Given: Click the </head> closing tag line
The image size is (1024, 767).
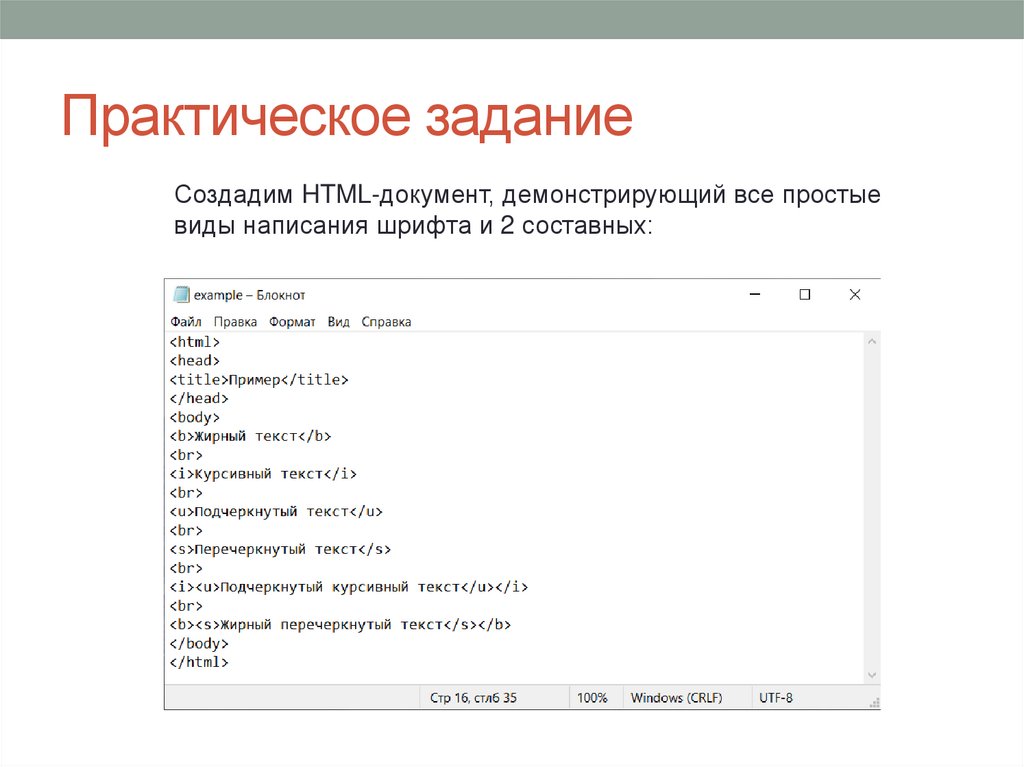Looking at the screenshot, I should click(x=199, y=399).
